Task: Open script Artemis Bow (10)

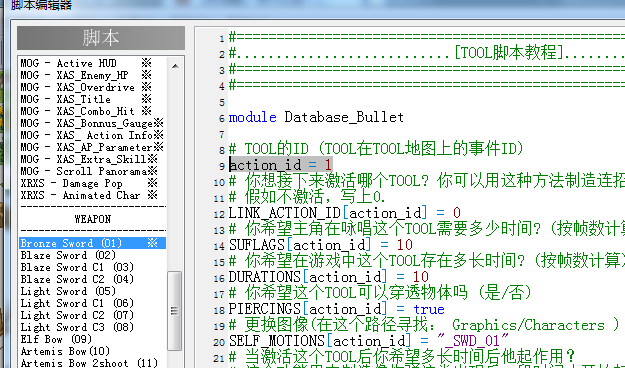Action: pos(92,351)
